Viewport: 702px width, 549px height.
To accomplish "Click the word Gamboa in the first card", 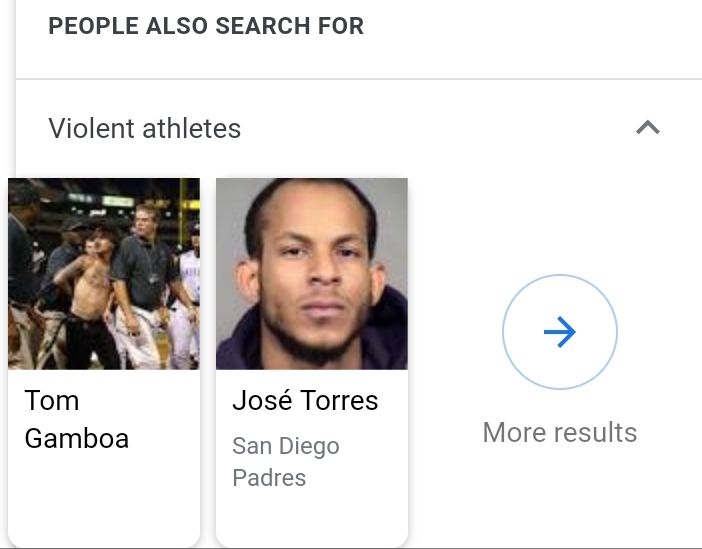I will [x=77, y=438].
